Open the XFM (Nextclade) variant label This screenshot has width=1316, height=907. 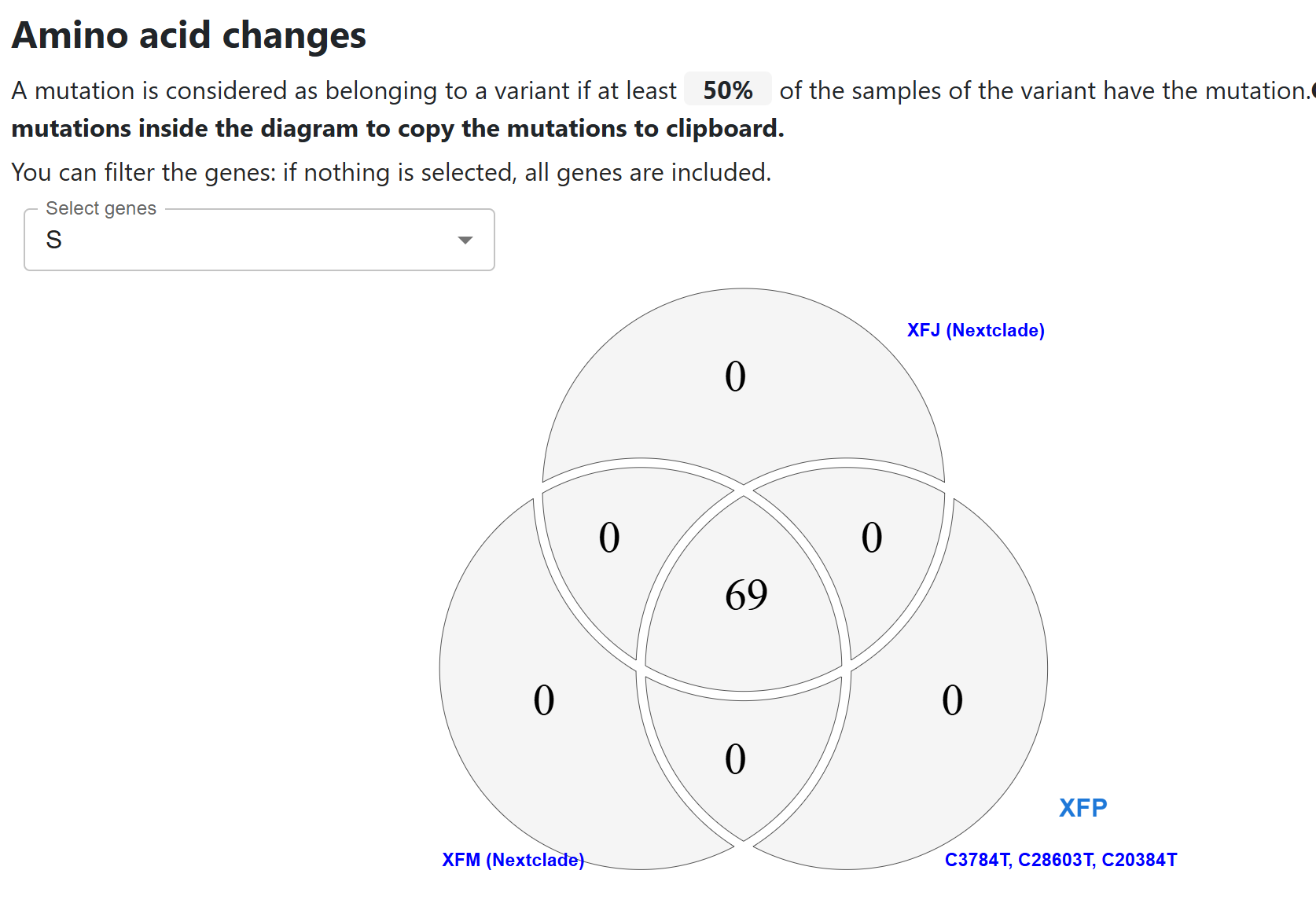tap(513, 860)
